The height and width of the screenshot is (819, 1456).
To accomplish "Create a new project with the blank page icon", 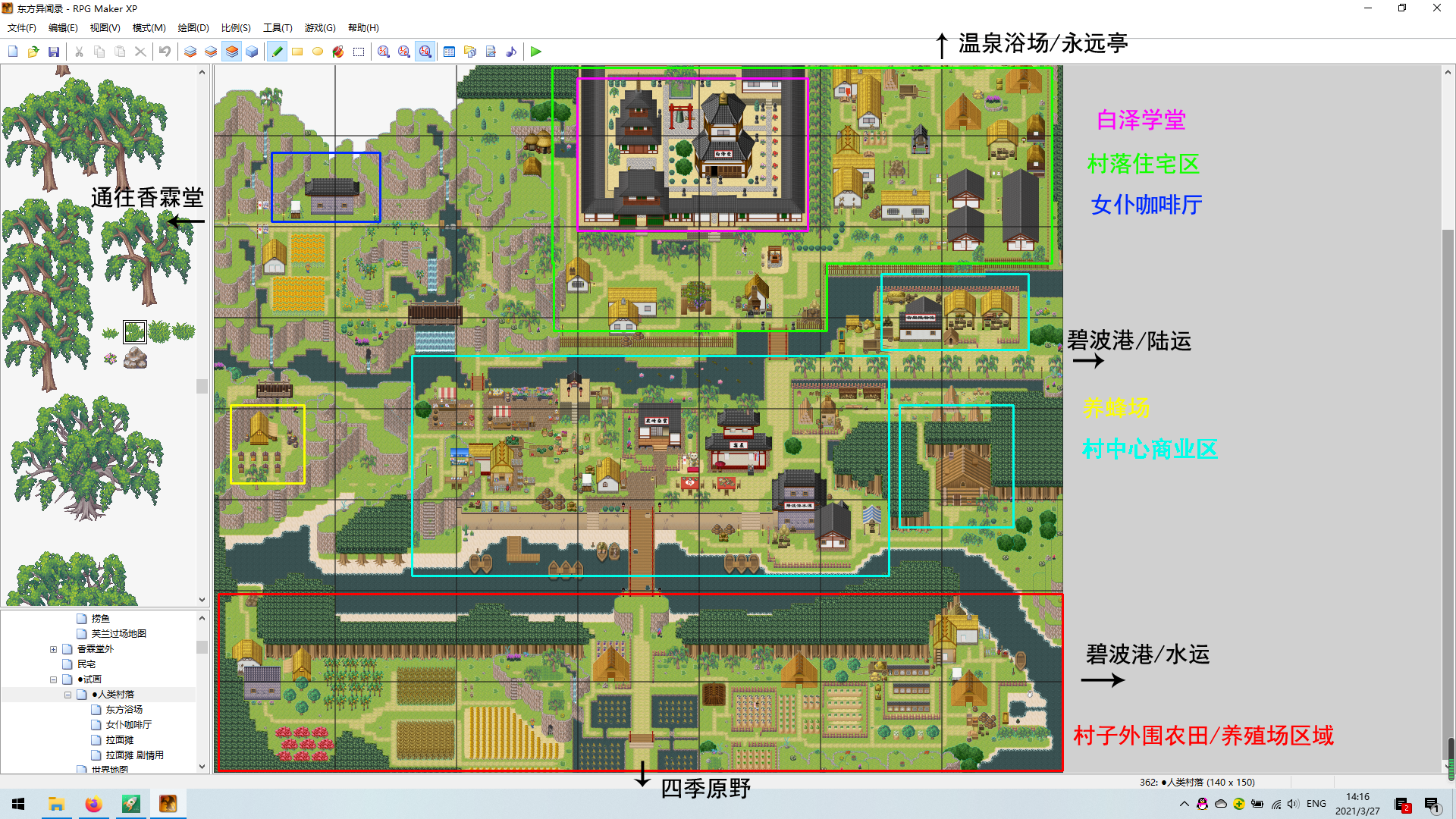I will pyautogui.click(x=13, y=52).
